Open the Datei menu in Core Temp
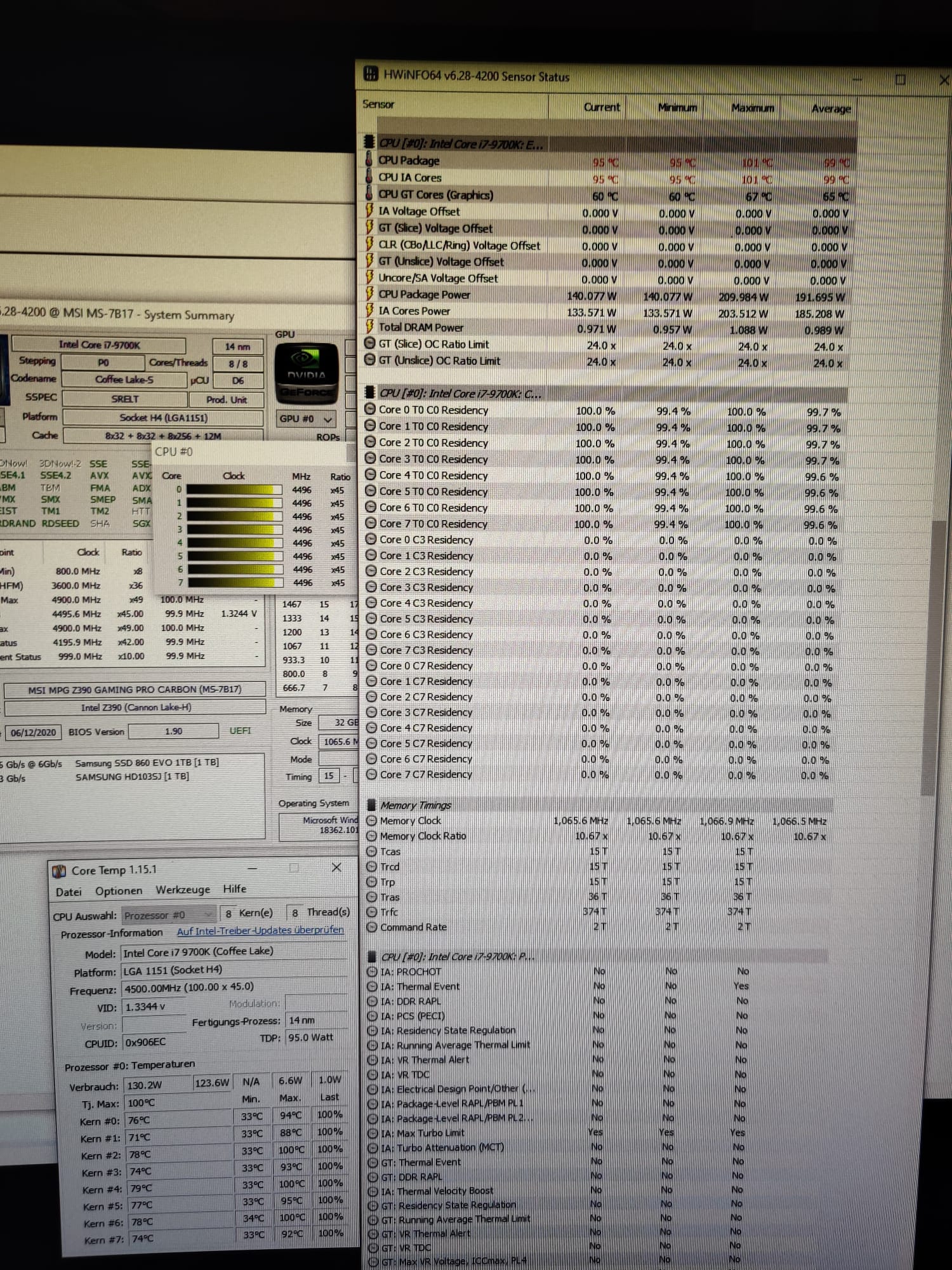This screenshot has width=952, height=1270. point(69,892)
